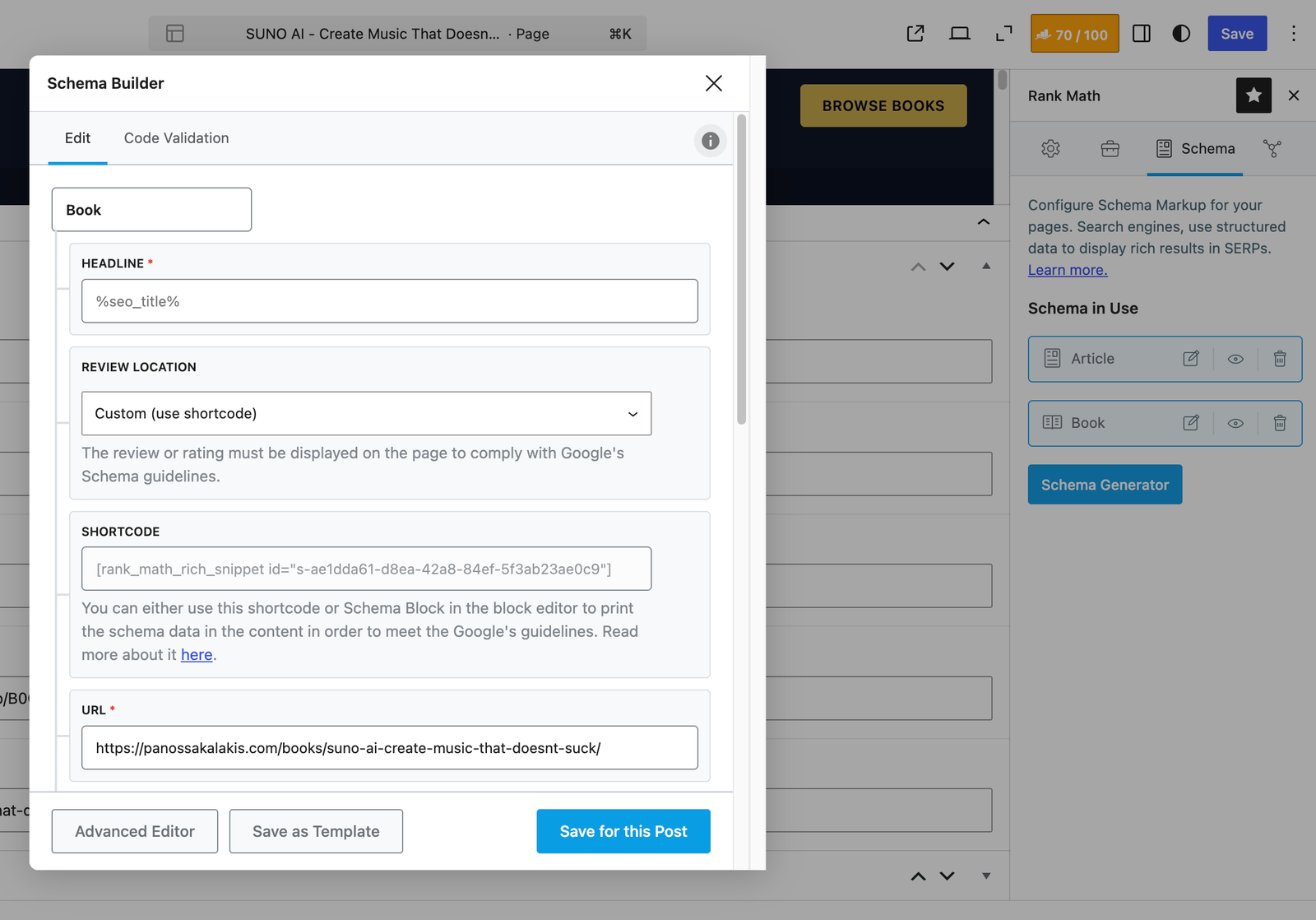Save the page with top Save button

(x=1237, y=34)
